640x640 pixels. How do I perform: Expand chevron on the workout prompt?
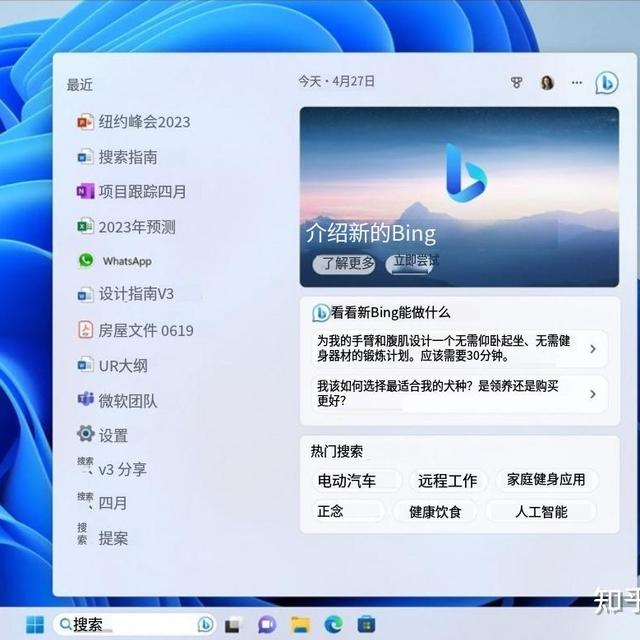click(x=593, y=349)
